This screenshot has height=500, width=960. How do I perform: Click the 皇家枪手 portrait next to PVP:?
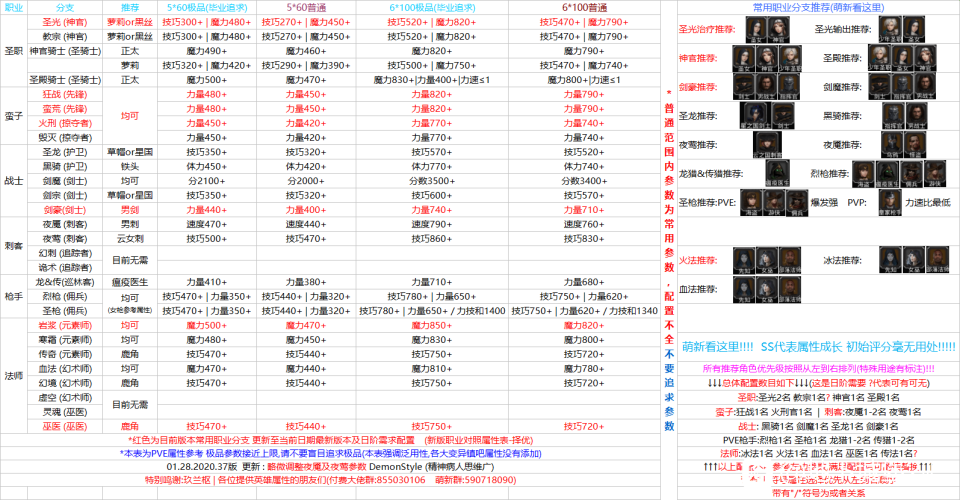coord(890,203)
